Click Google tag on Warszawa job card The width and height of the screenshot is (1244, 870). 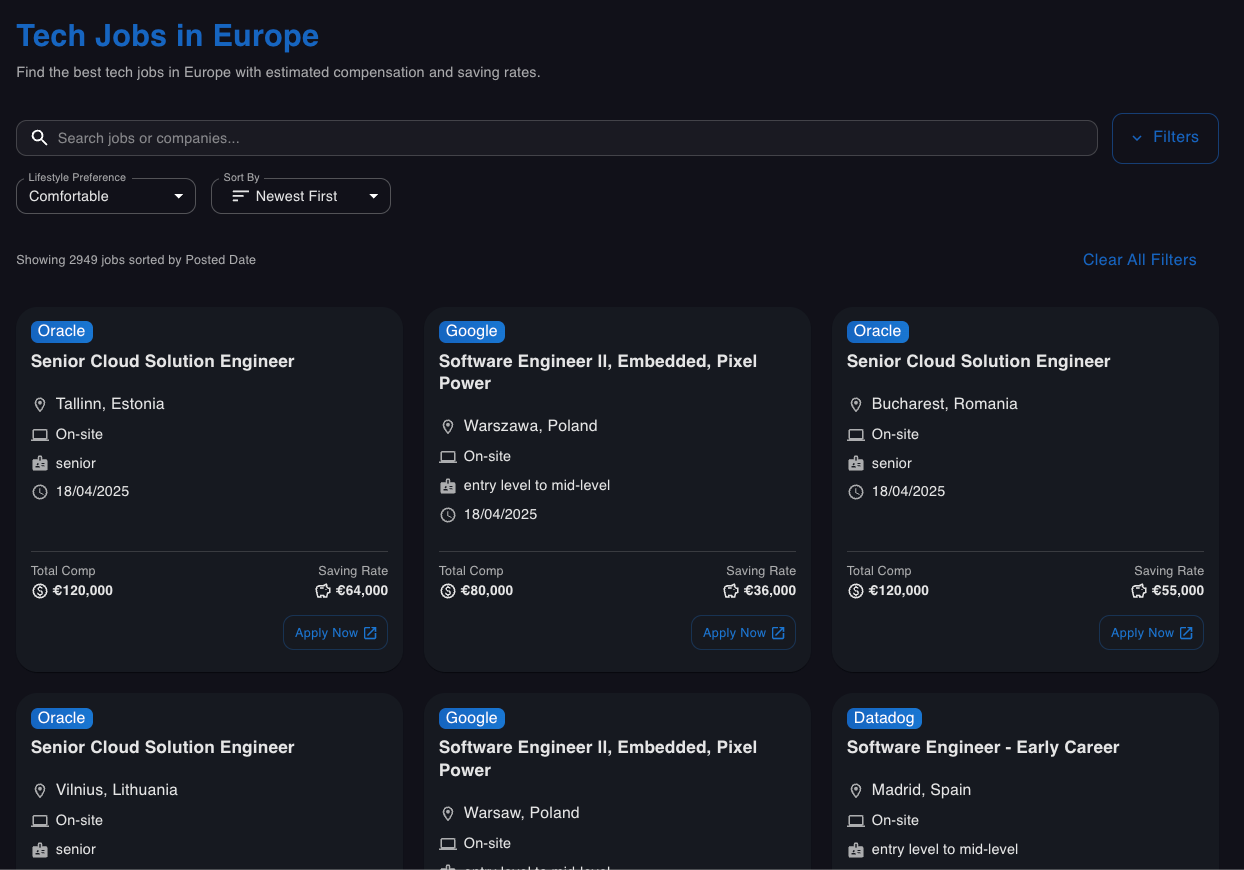click(472, 331)
